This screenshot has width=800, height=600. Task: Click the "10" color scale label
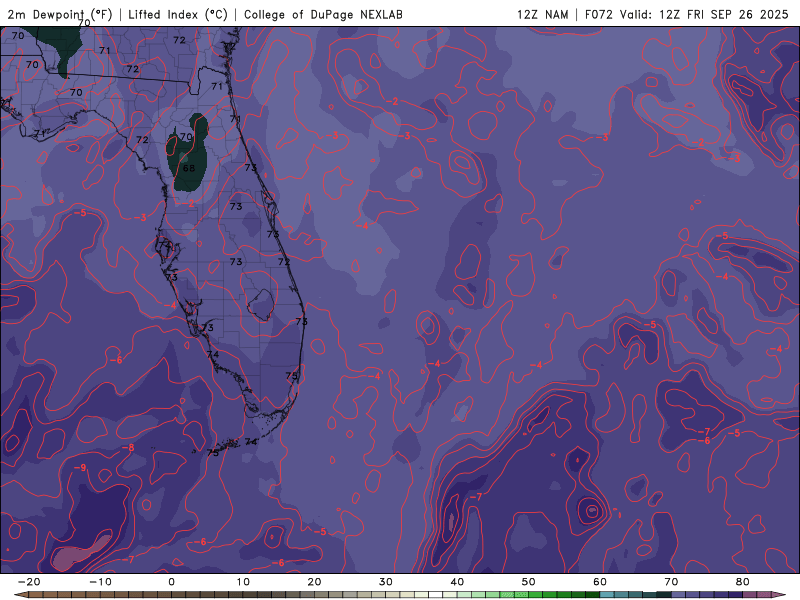[x=243, y=582]
